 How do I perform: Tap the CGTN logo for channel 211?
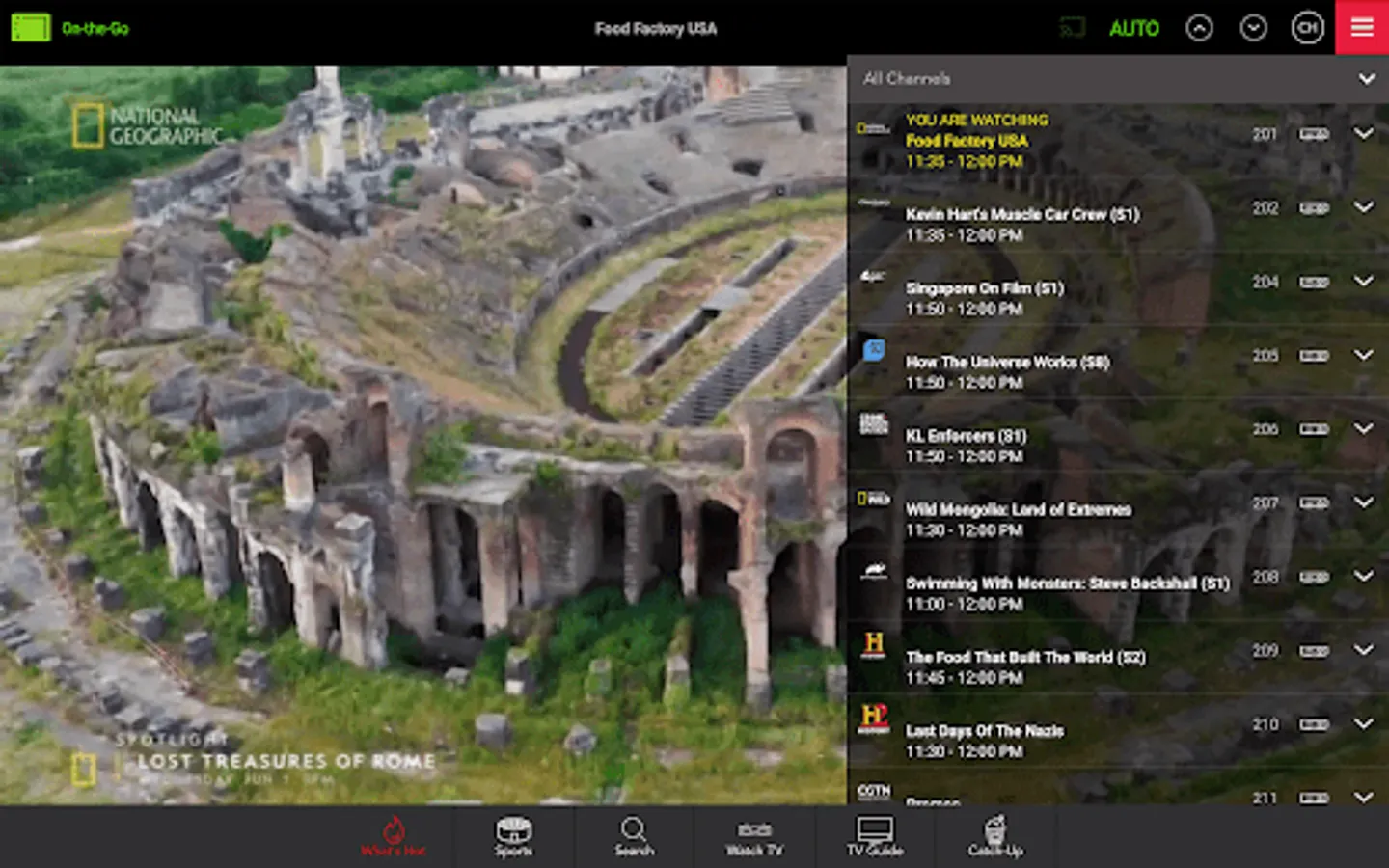click(x=874, y=791)
